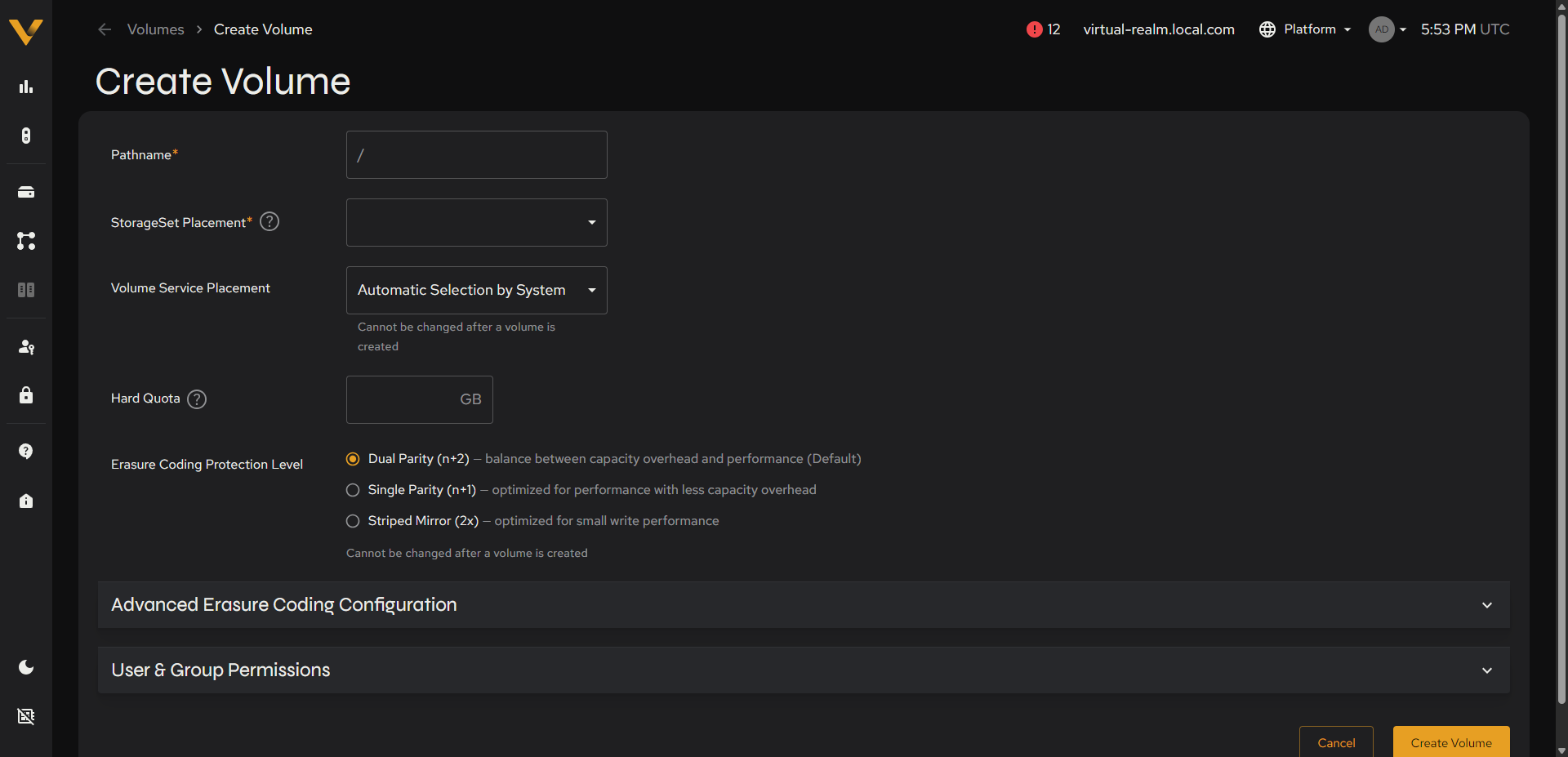This screenshot has height=757, width=1568.
Task: Click the crossed-out grid sidebar icon
Action: pos(26,716)
